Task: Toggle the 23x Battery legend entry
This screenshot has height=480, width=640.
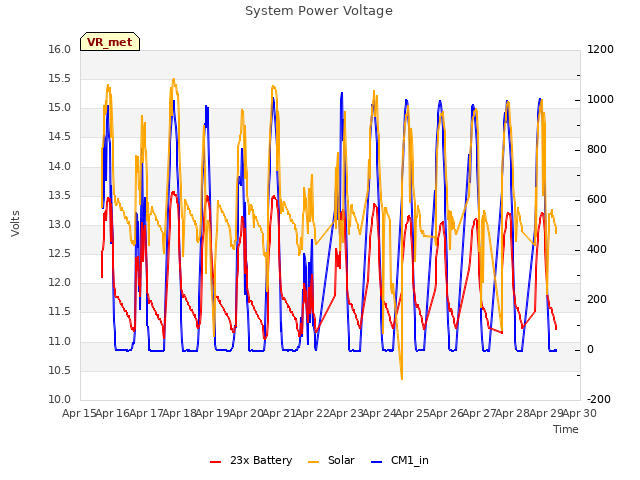Action: click(251, 460)
